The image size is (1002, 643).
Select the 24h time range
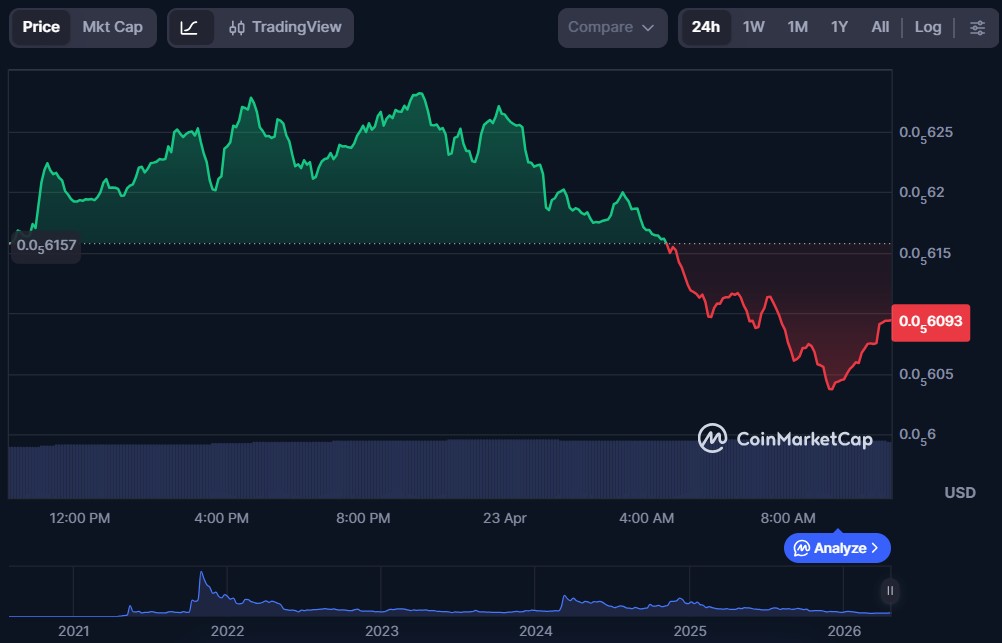point(705,27)
